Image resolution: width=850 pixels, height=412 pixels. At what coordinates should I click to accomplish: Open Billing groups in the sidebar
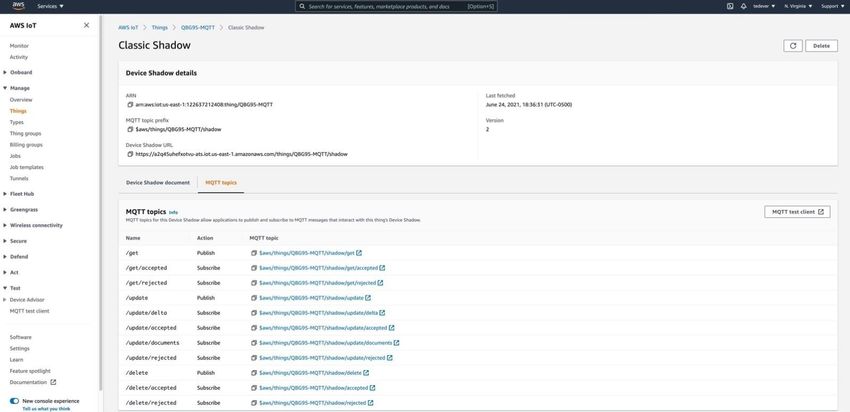26,145
